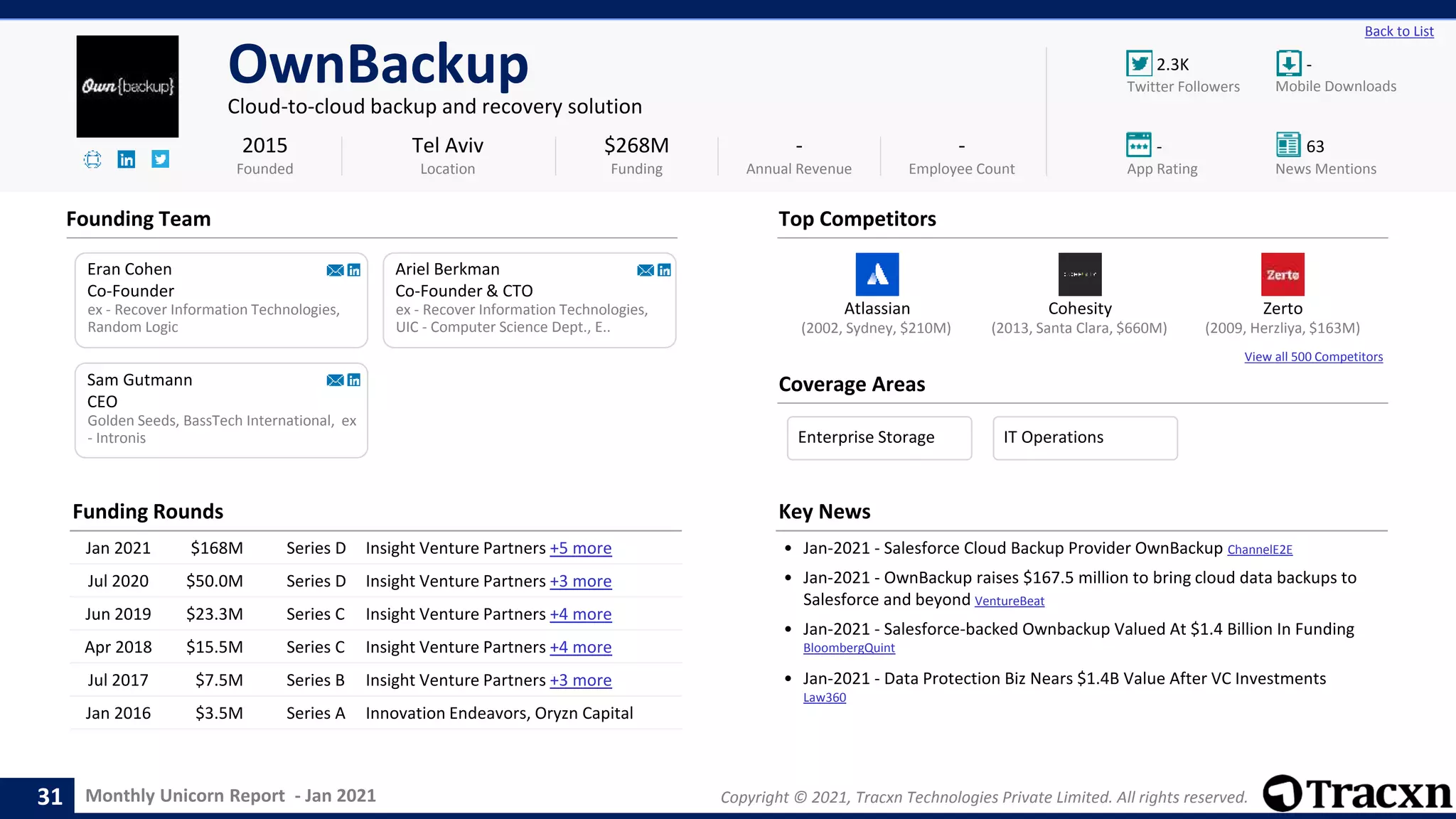
Task: Click $268M funding value
Action: click(636, 146)
